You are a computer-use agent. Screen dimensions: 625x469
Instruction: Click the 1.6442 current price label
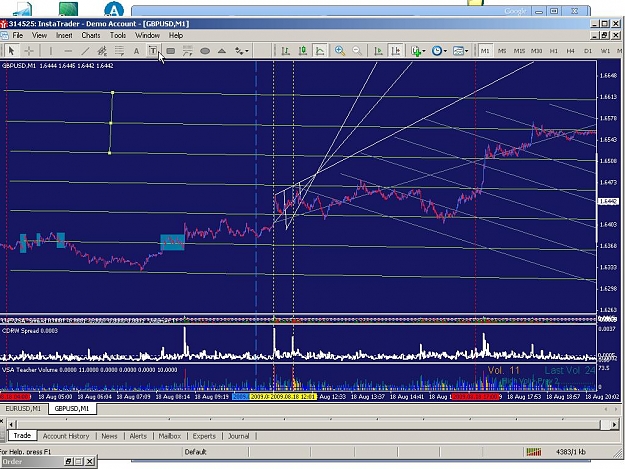tap(607, 202)
